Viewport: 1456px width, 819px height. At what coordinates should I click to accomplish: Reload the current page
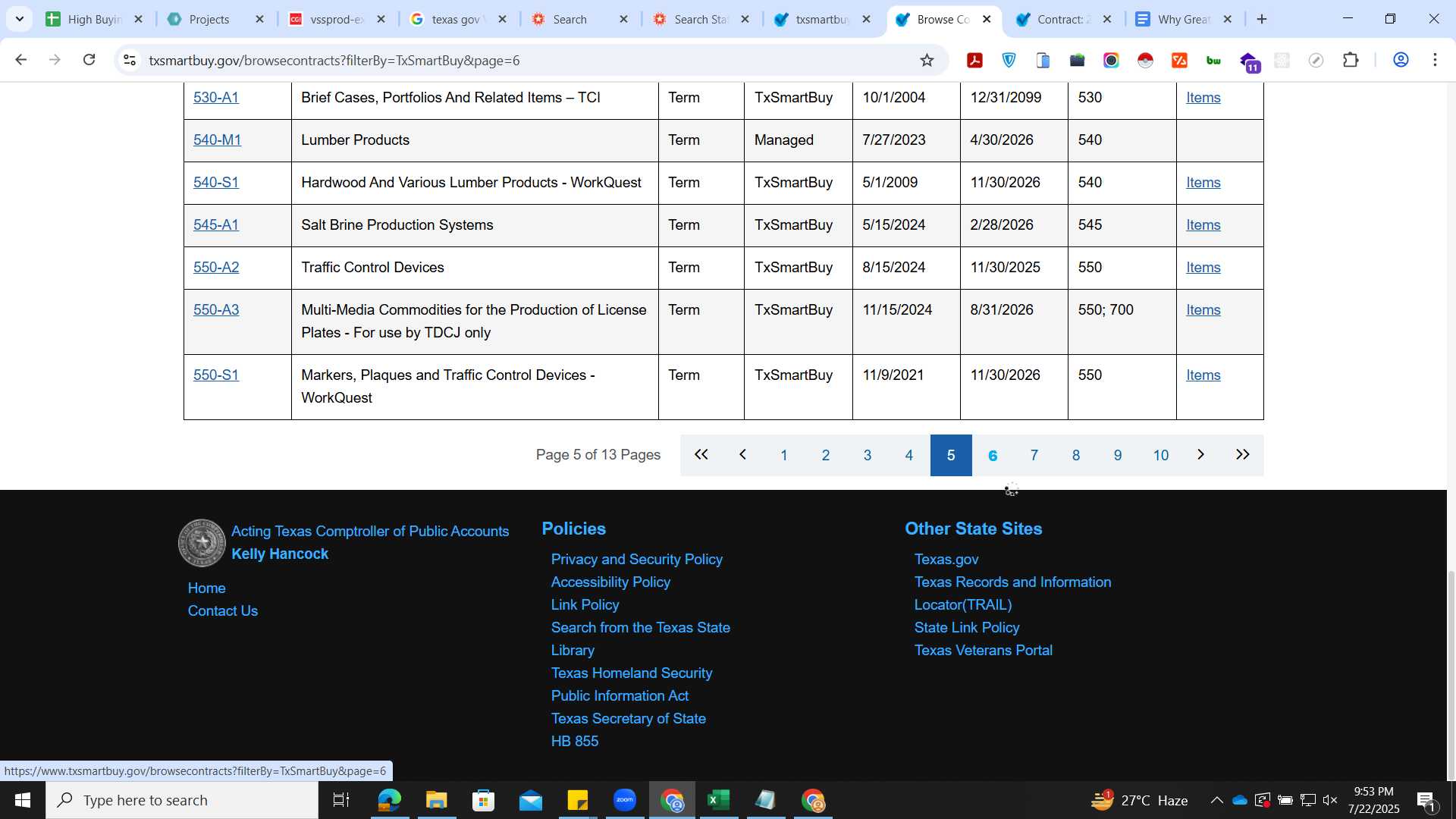click(89, 60)
